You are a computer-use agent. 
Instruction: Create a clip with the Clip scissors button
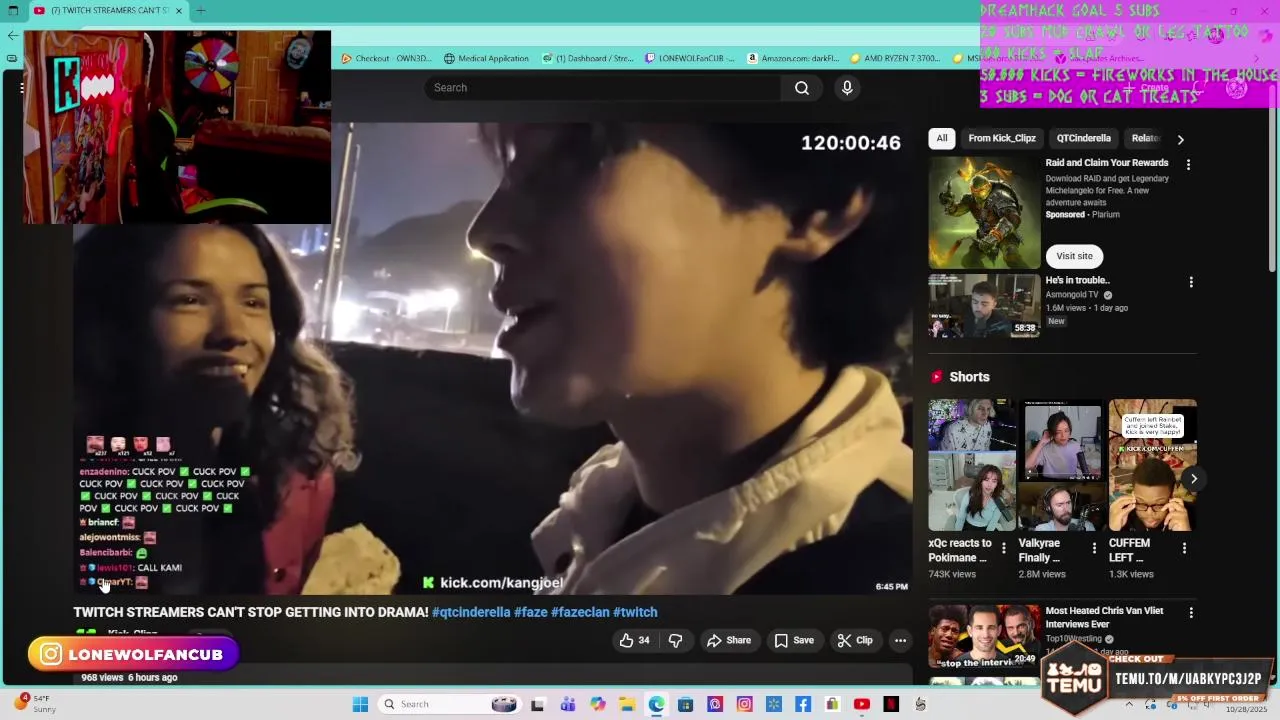tap(855, 640)
